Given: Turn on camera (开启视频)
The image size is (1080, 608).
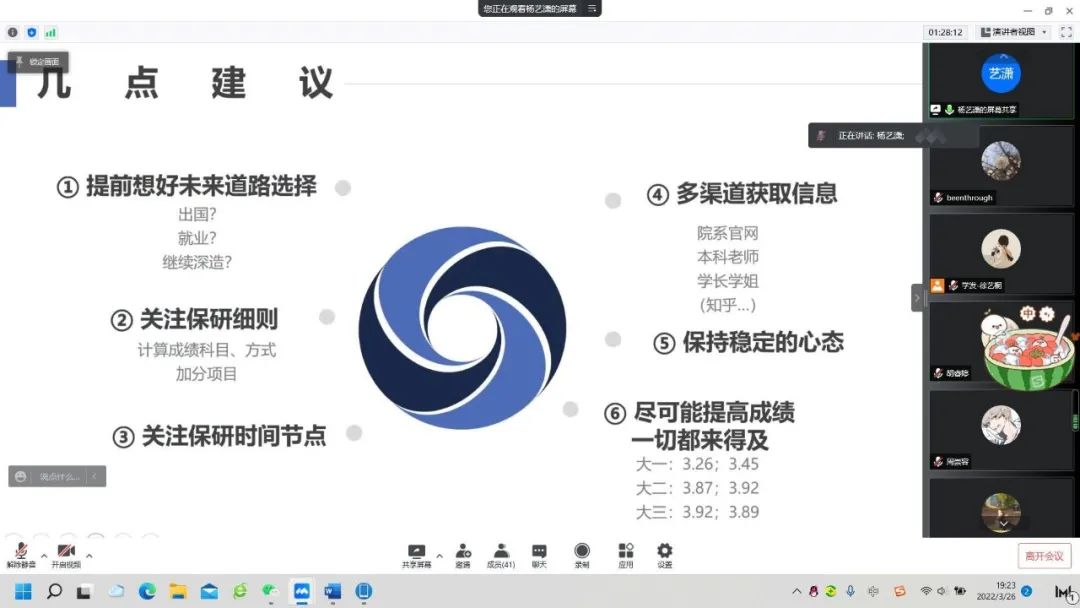Looking at the screenshot, I should 66,555.
